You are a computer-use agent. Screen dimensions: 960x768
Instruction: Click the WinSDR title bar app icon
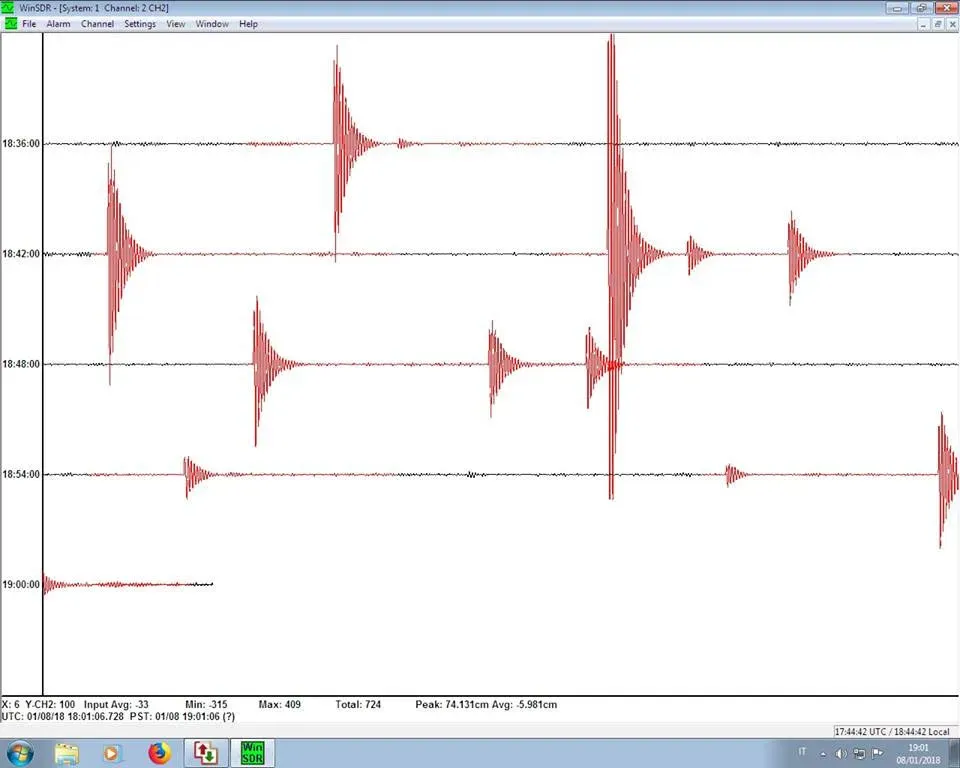7,7
